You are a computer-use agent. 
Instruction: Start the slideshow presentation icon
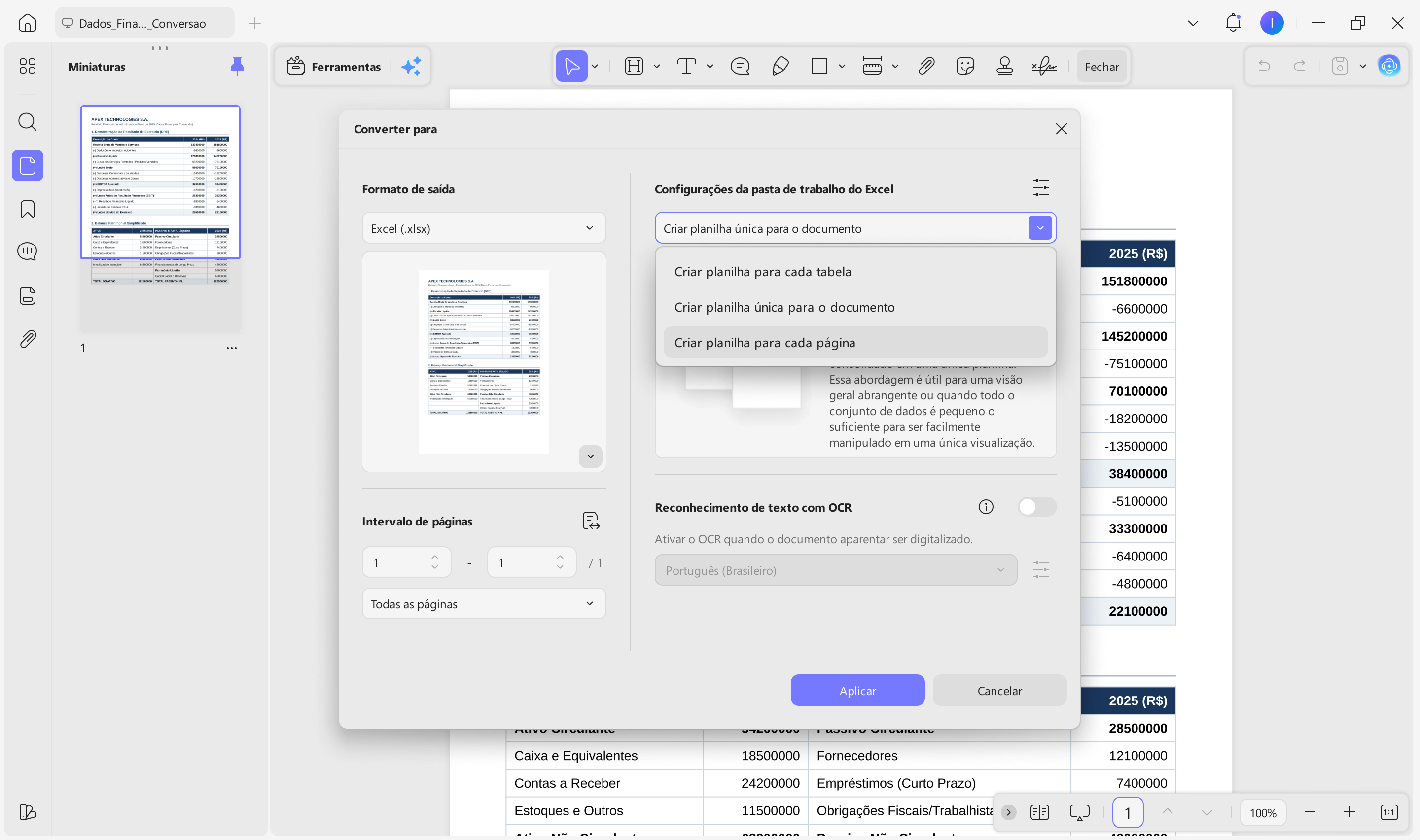point(1079,812)
